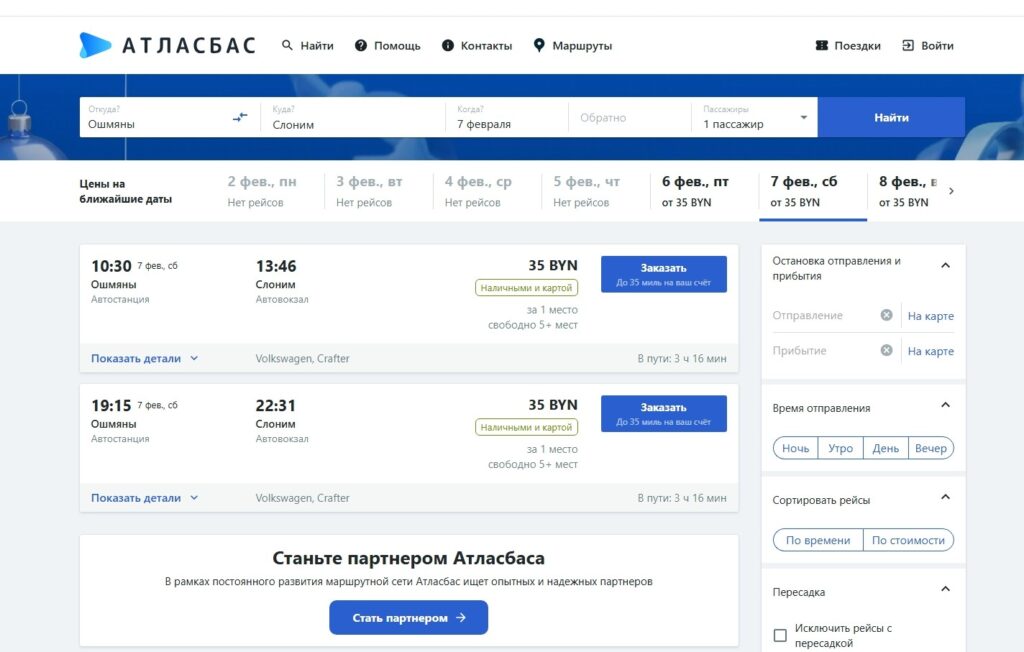Select the 8 фев. date tab
1024x652 pixels.
click(x=905, y=191)
